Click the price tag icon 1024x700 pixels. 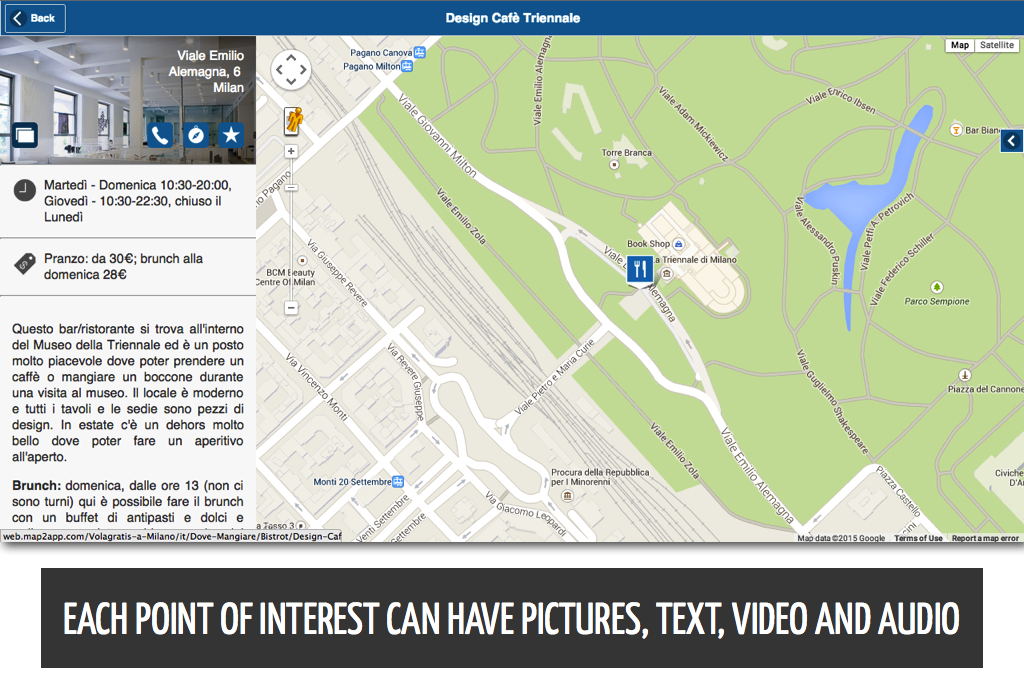click(x=25, y=264)
